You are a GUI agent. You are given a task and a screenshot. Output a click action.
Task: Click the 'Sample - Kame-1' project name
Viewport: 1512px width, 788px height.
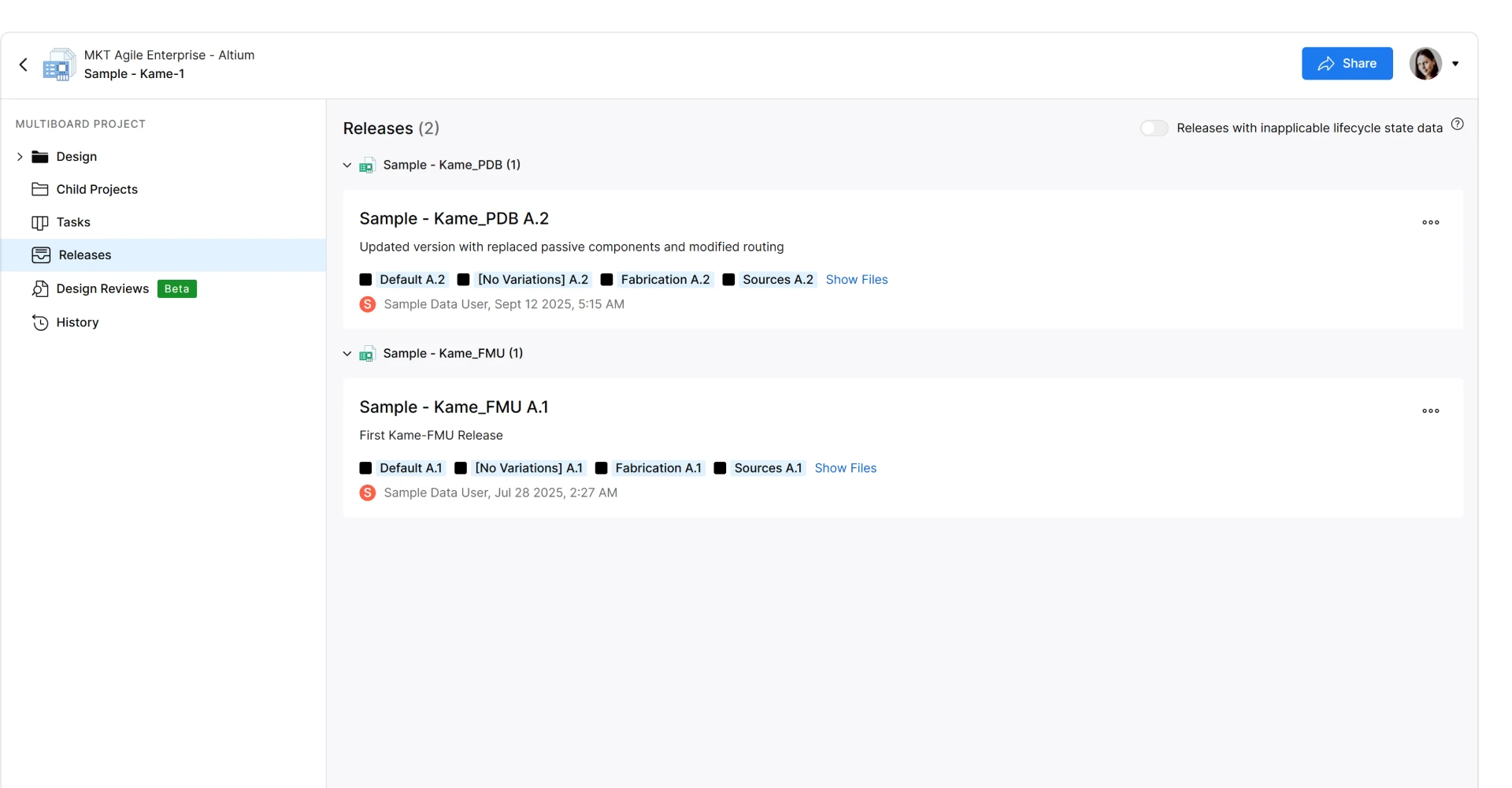coord(135,74)
